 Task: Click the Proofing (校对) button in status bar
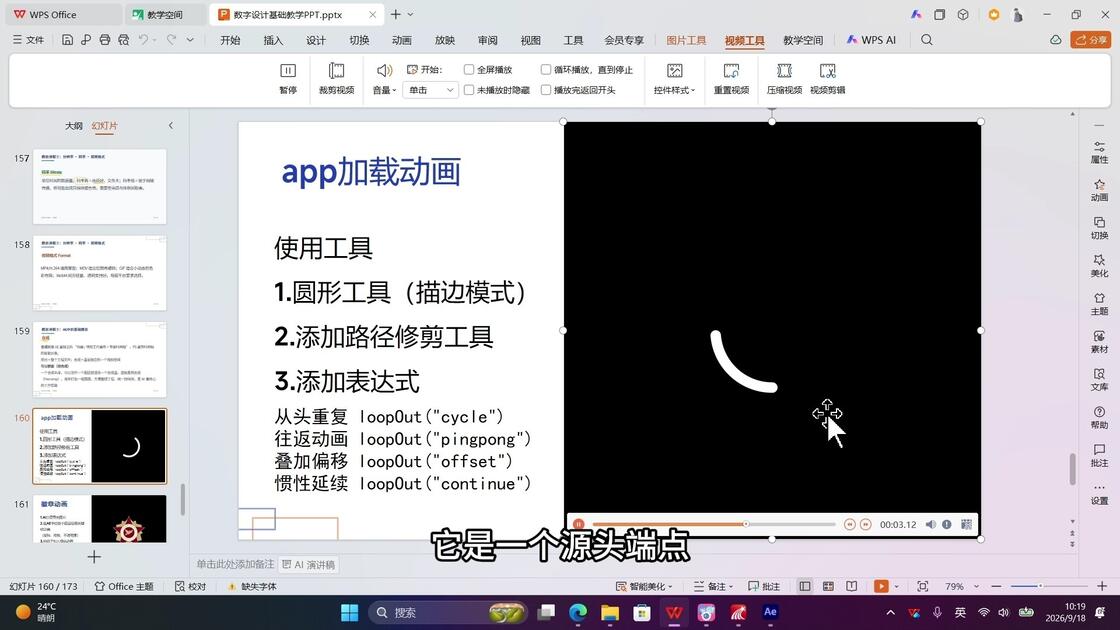point(191,586)
